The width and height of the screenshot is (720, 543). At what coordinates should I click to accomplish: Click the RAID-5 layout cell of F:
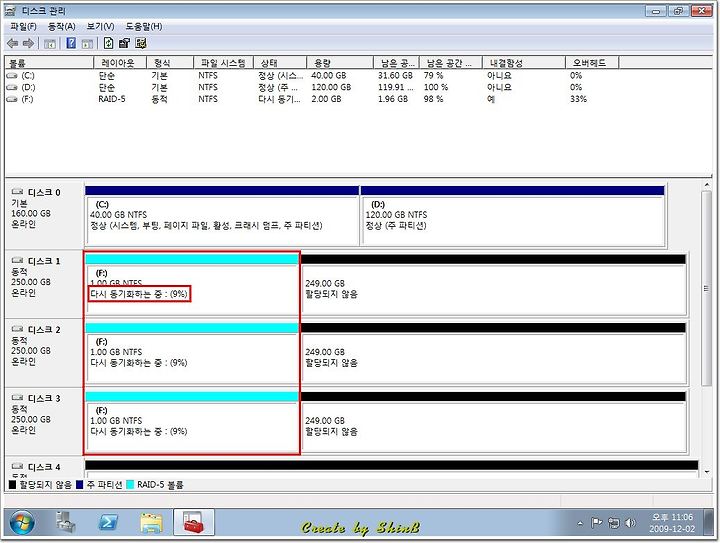pos(112,99)
